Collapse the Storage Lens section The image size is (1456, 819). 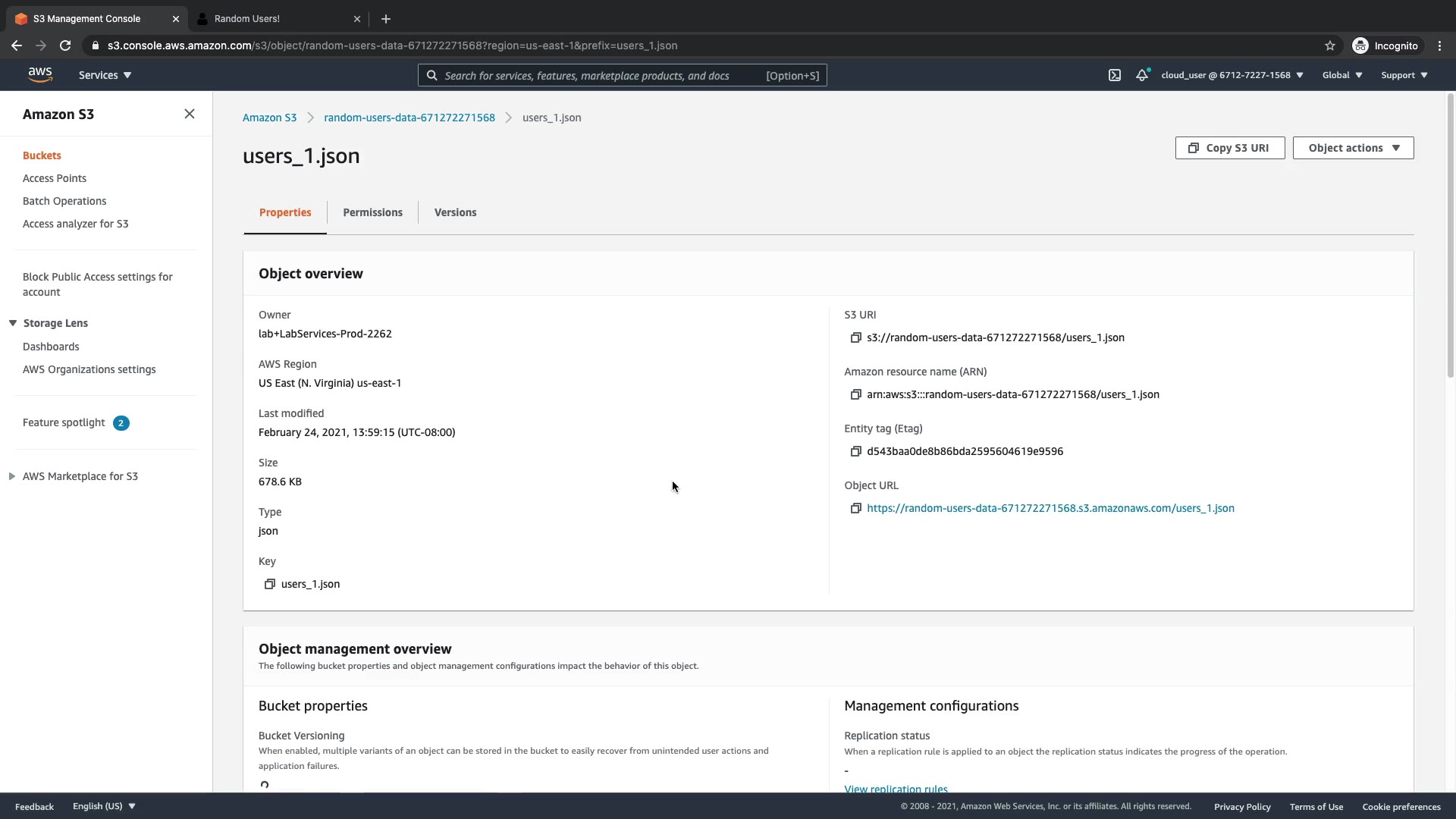point(13,323)
